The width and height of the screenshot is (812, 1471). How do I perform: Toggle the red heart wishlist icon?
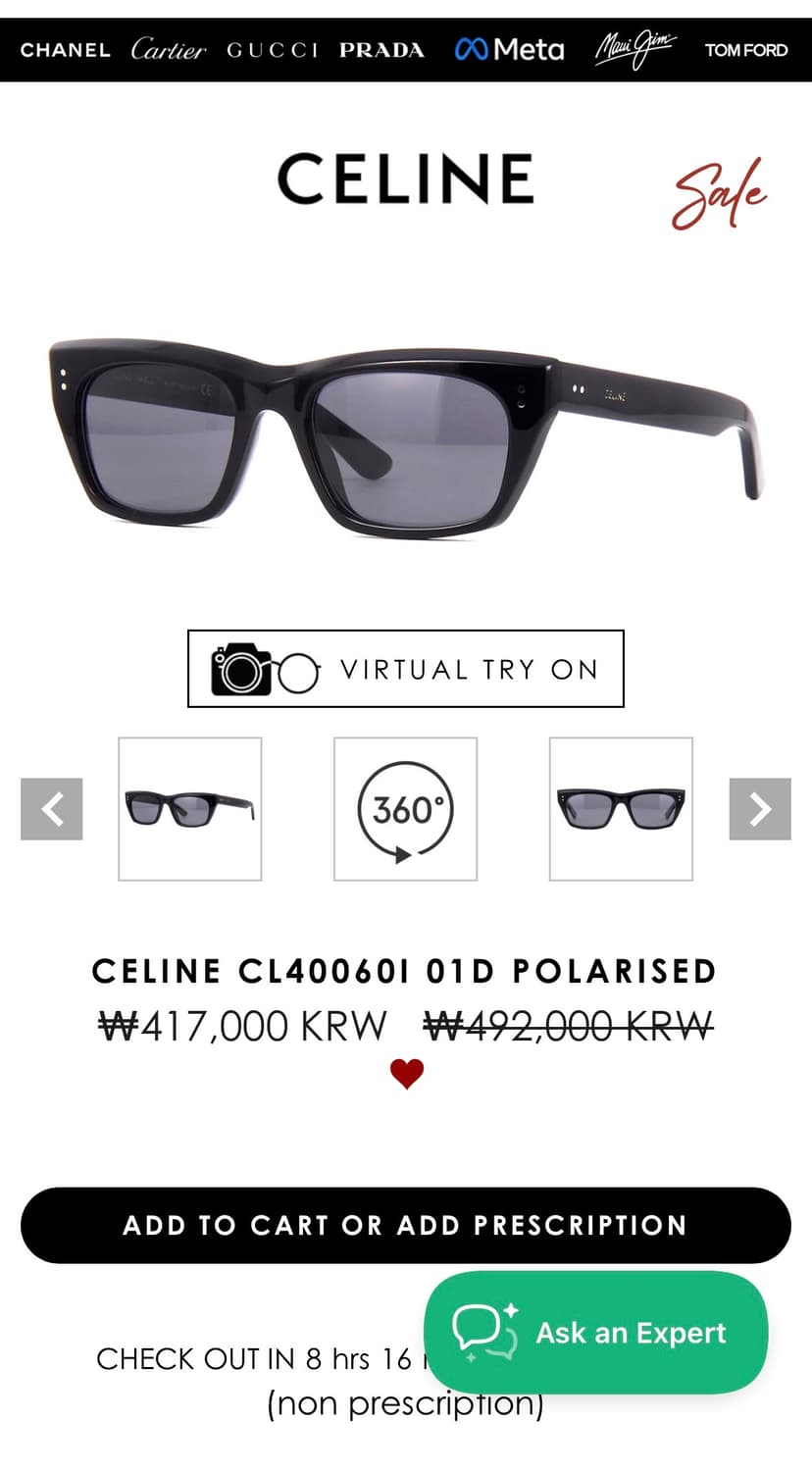[x=407, y=1074]
